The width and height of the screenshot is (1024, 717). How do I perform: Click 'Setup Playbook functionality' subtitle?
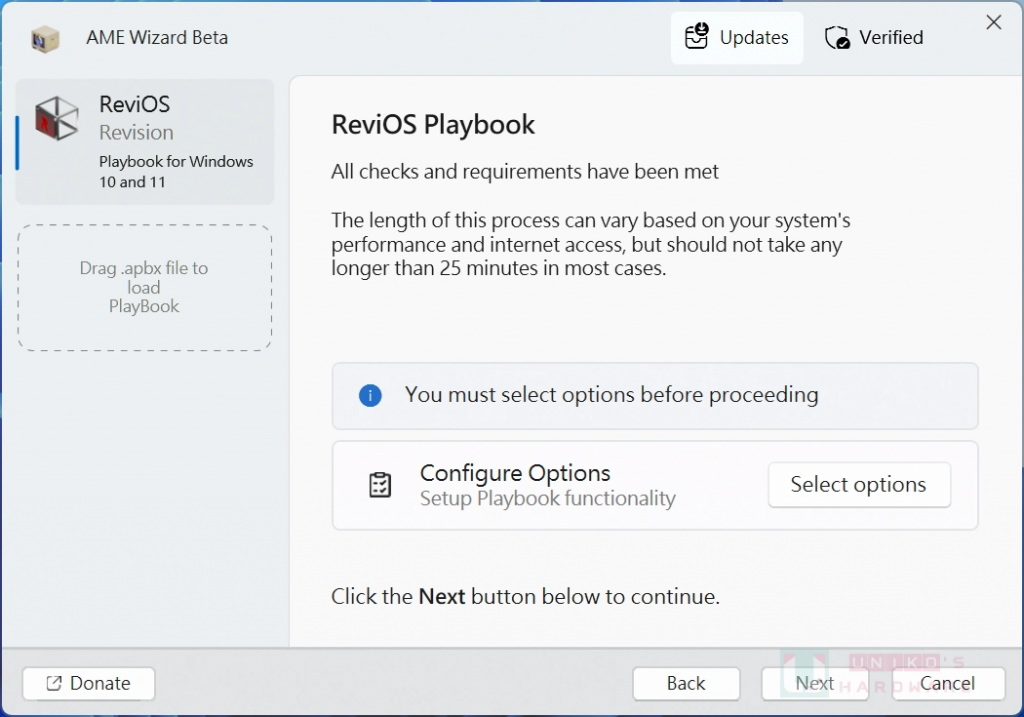[547, 498]
